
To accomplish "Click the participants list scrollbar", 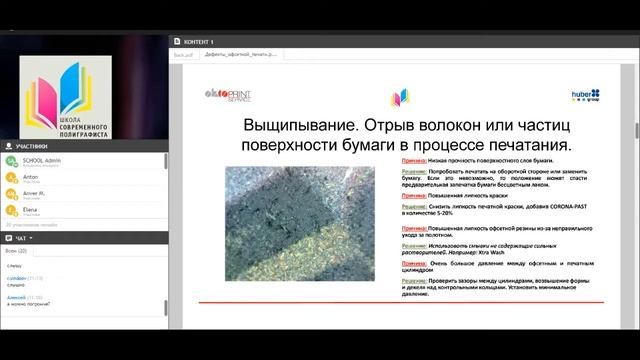I will click(166, 162).
